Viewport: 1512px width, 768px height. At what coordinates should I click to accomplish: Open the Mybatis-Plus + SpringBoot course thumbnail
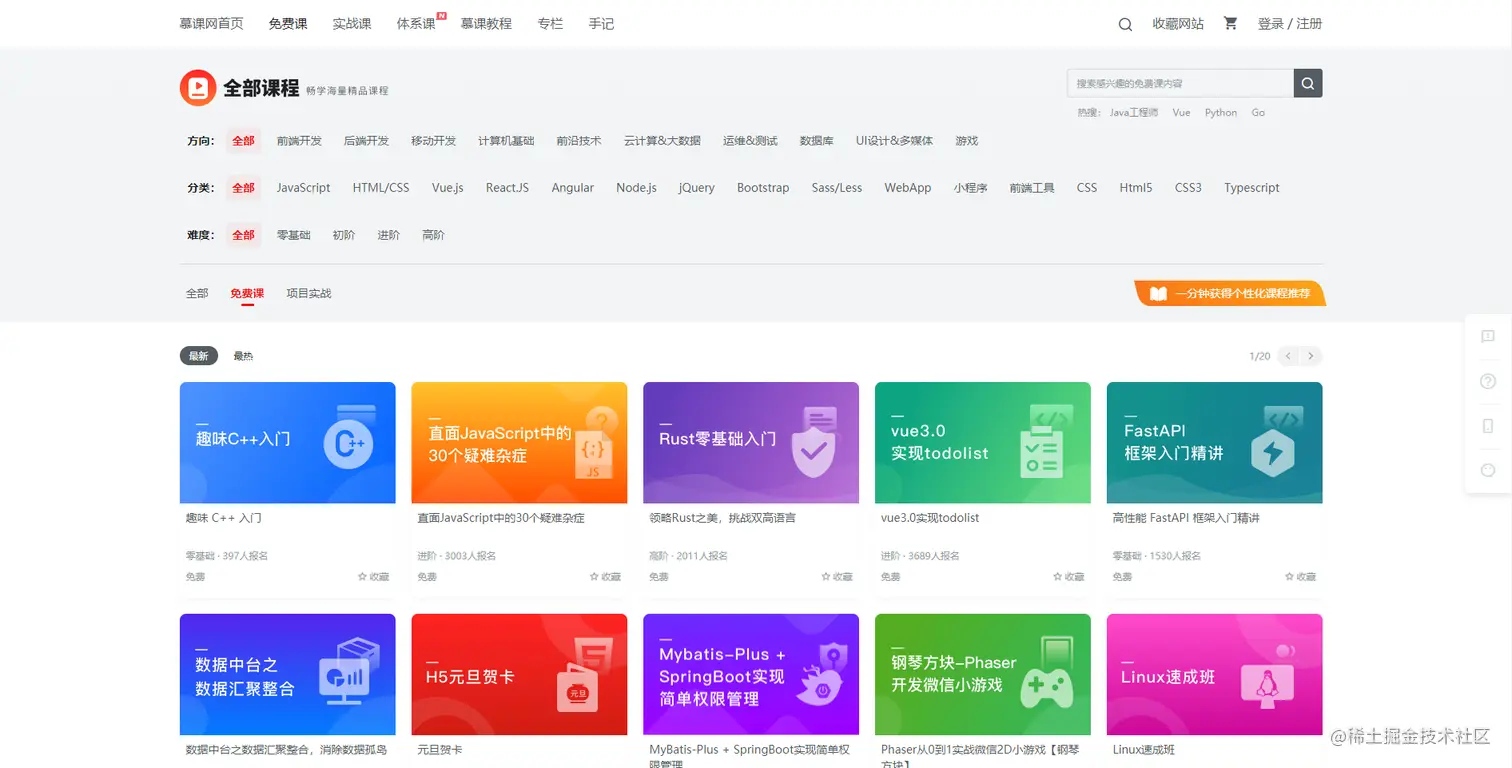click(x=751, y=674)
